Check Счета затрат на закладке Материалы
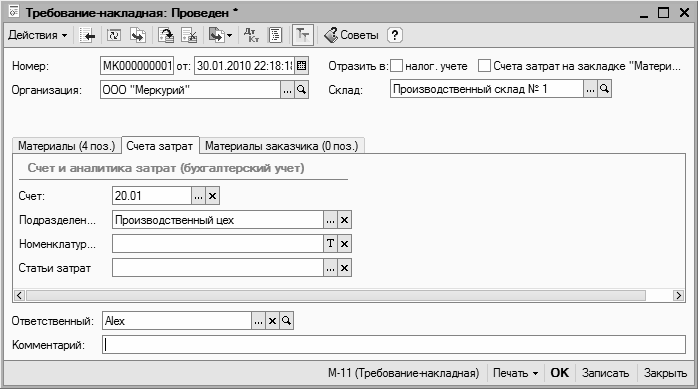 (x=484, y=66)
